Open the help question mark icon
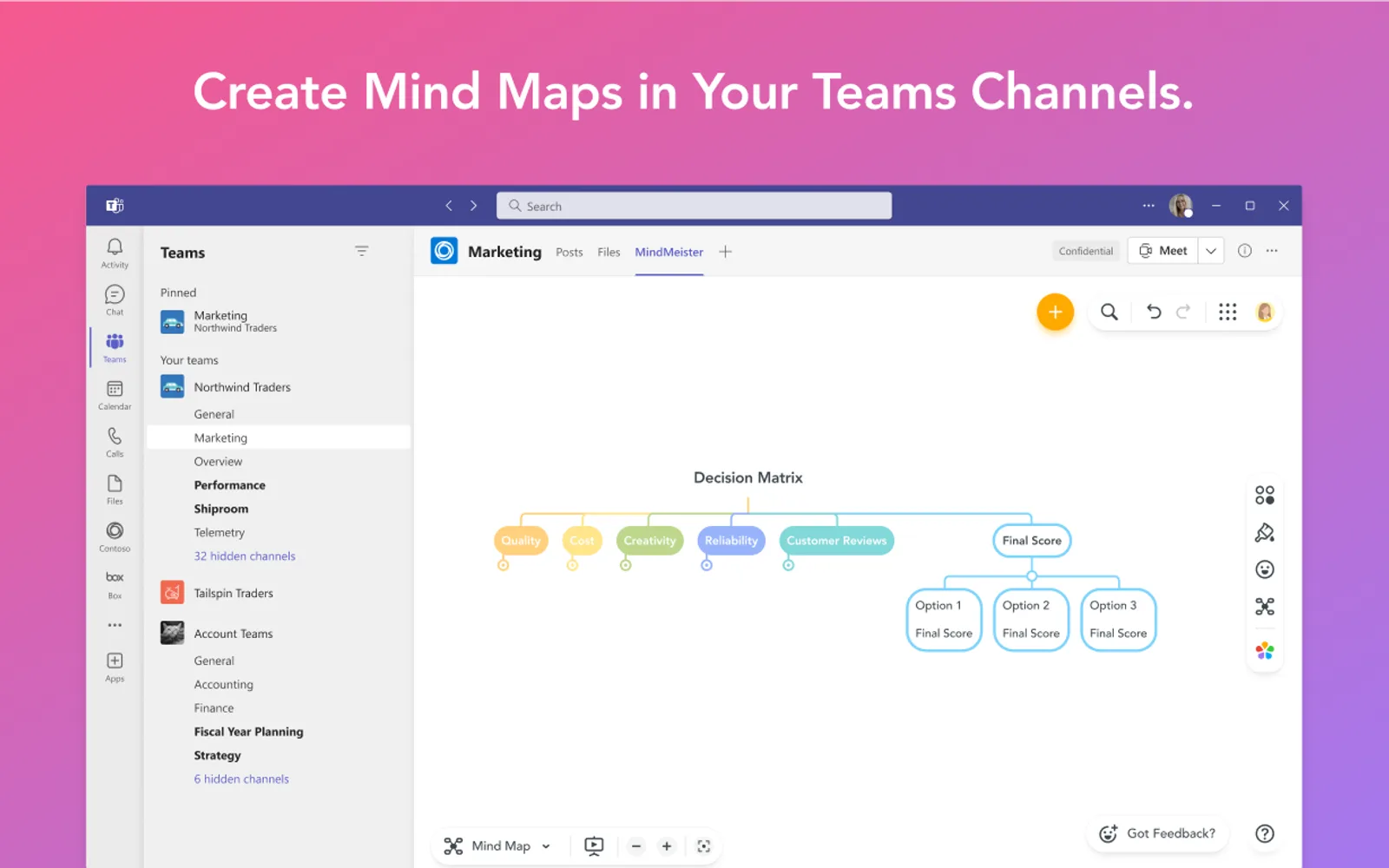 pos(1265,833)
